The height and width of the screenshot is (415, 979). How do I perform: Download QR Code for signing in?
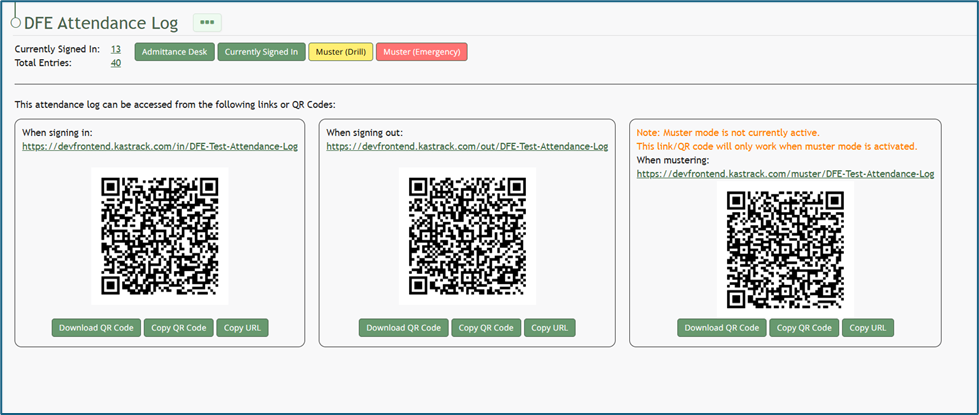[96, 328]
